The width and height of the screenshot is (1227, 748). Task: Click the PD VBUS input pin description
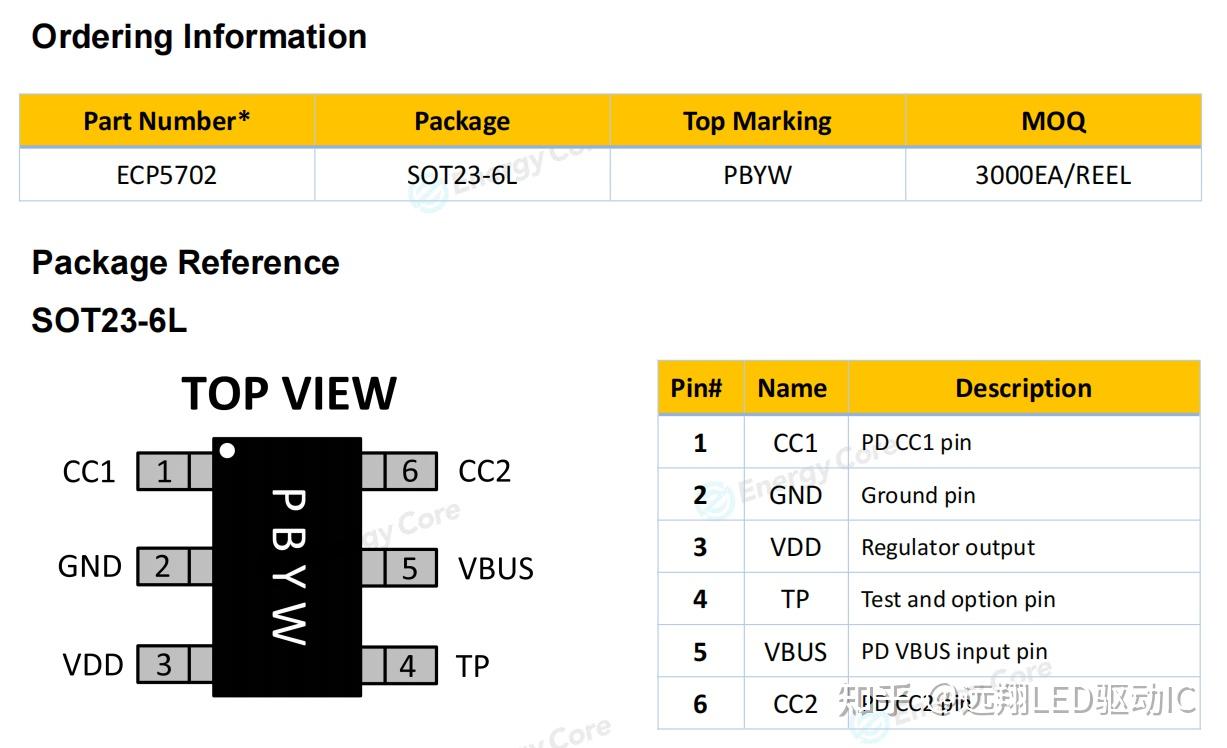pos(954,652)
